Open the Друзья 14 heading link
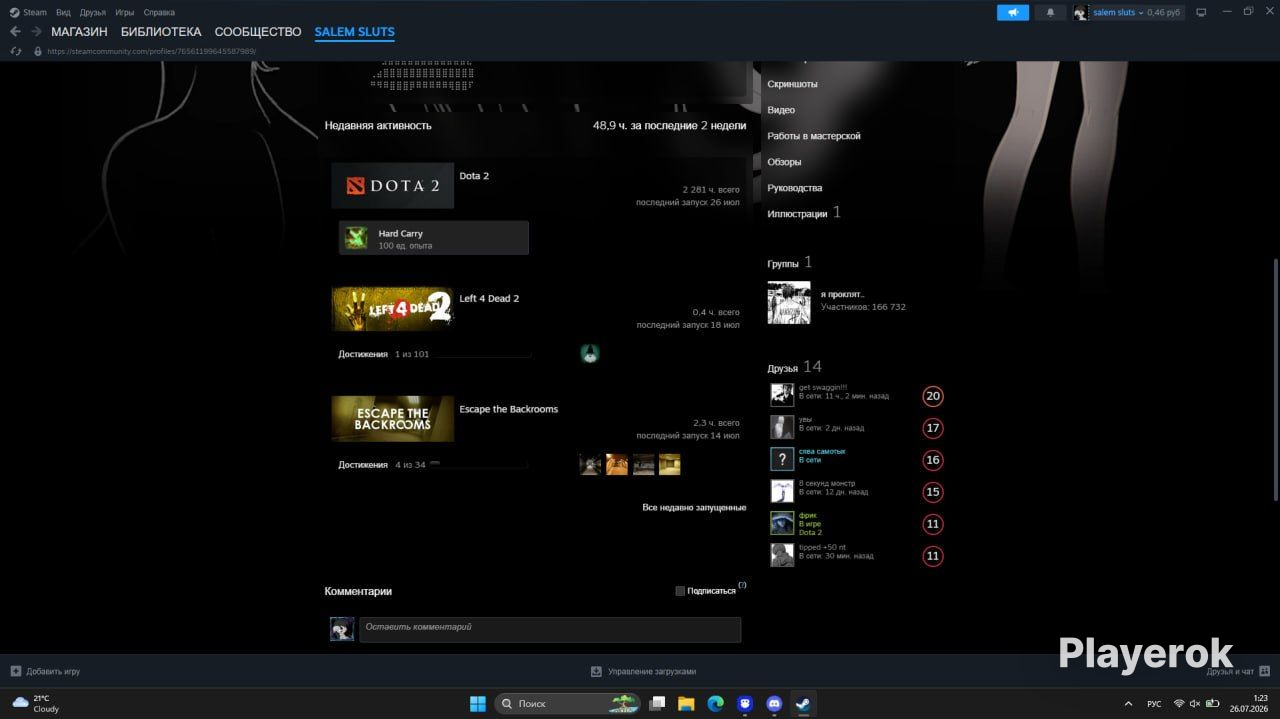Screen dimensions: 1280x719 click(x=794, y=367)
